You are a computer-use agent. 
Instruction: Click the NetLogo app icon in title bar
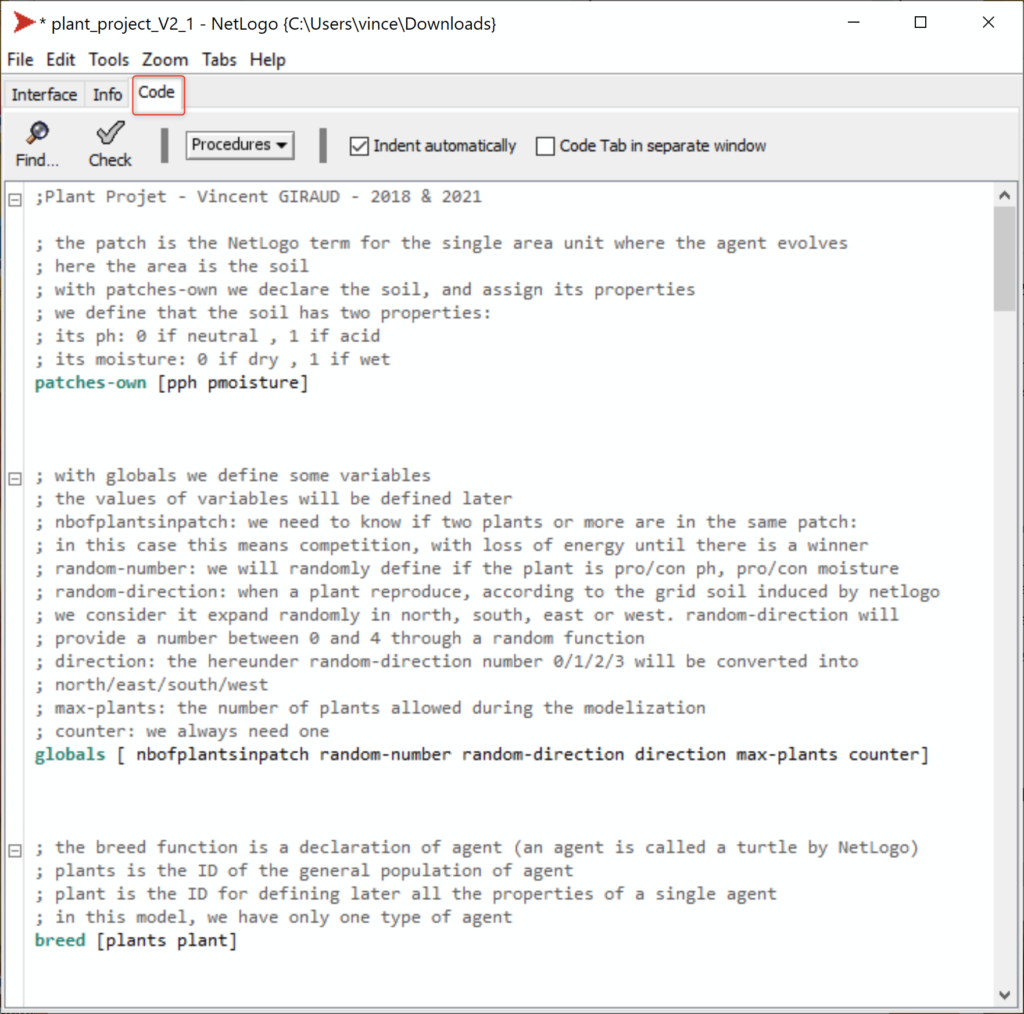click(x=24, y=23)
